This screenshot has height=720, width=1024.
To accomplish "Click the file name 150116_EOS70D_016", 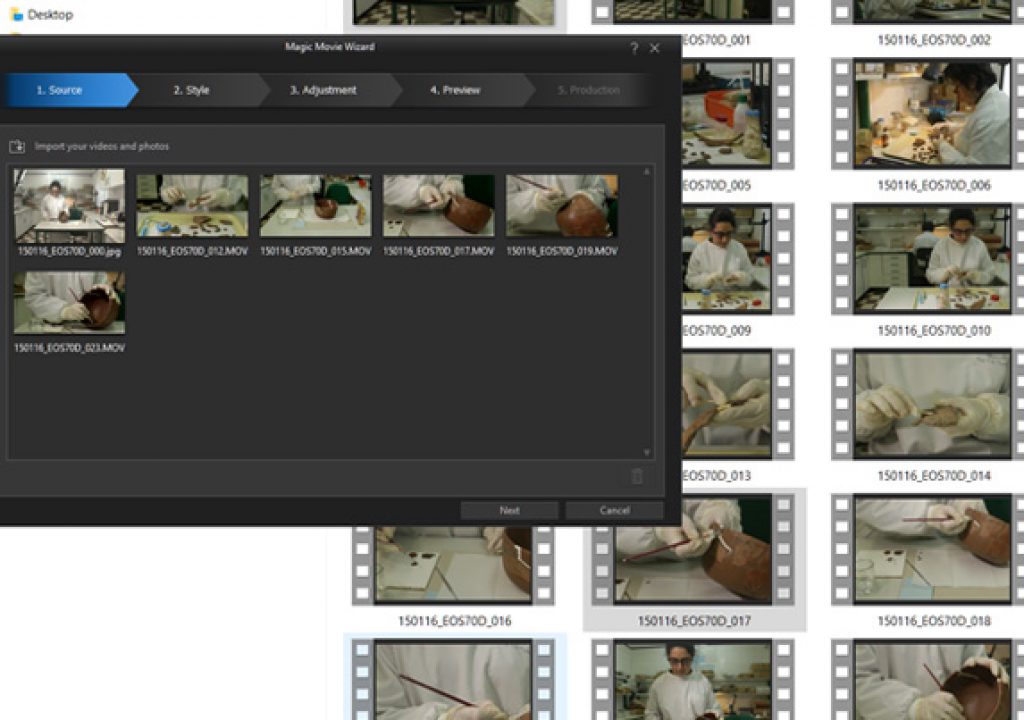I will tap(455, 621).
